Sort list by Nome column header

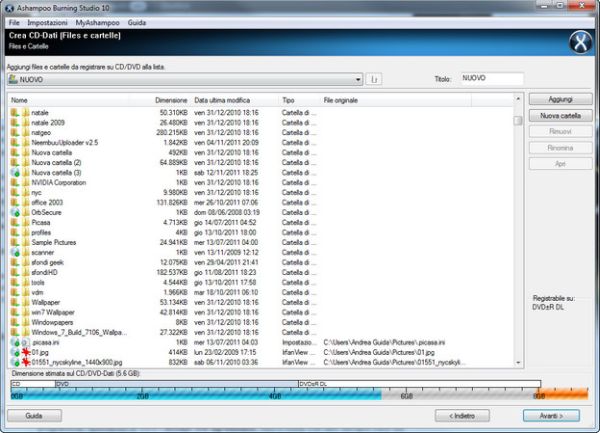coord(68,100)
